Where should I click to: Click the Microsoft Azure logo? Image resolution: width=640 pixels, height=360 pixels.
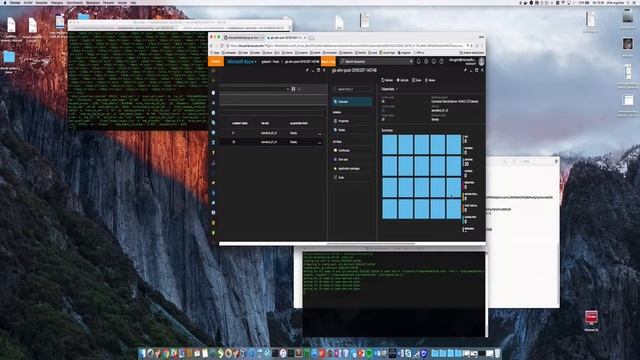coord(241,61)
